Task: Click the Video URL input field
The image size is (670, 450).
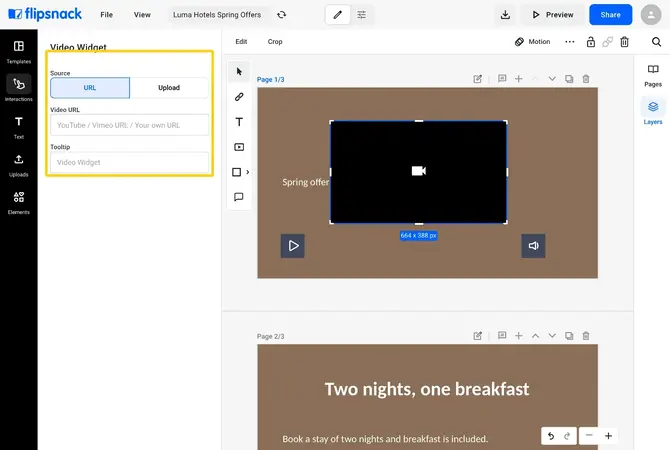Action: pyautogui.click(x=129, y=125)
